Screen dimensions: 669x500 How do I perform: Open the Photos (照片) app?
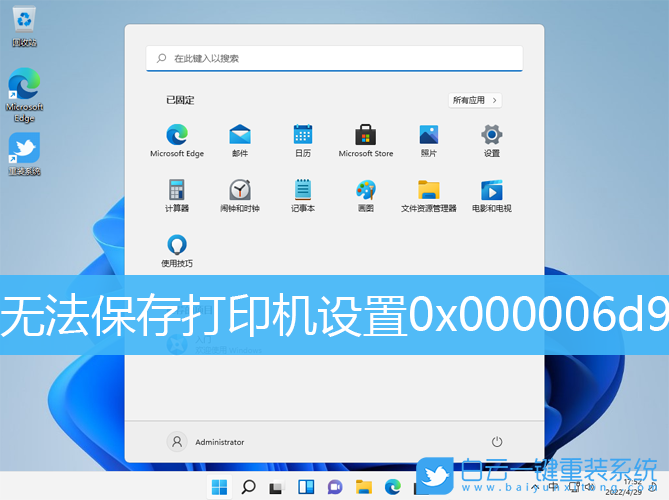(x=429, y=141)
